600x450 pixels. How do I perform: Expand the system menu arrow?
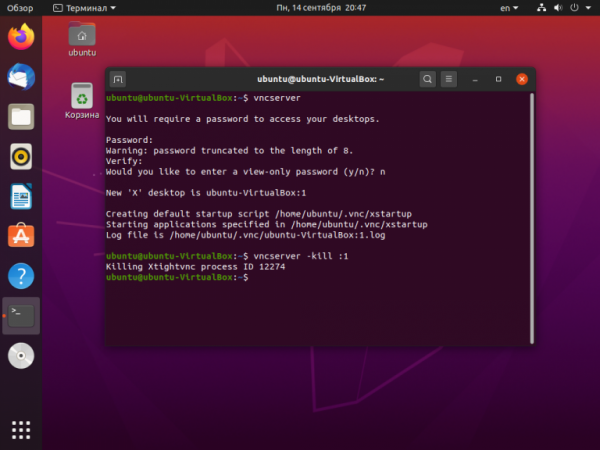[x=588, y=8]
